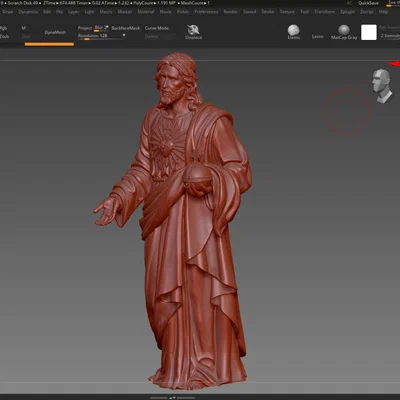Screen dimensions: 400x400
Task: Click the bottom tray divider arrows
Action: pos(172,397)
